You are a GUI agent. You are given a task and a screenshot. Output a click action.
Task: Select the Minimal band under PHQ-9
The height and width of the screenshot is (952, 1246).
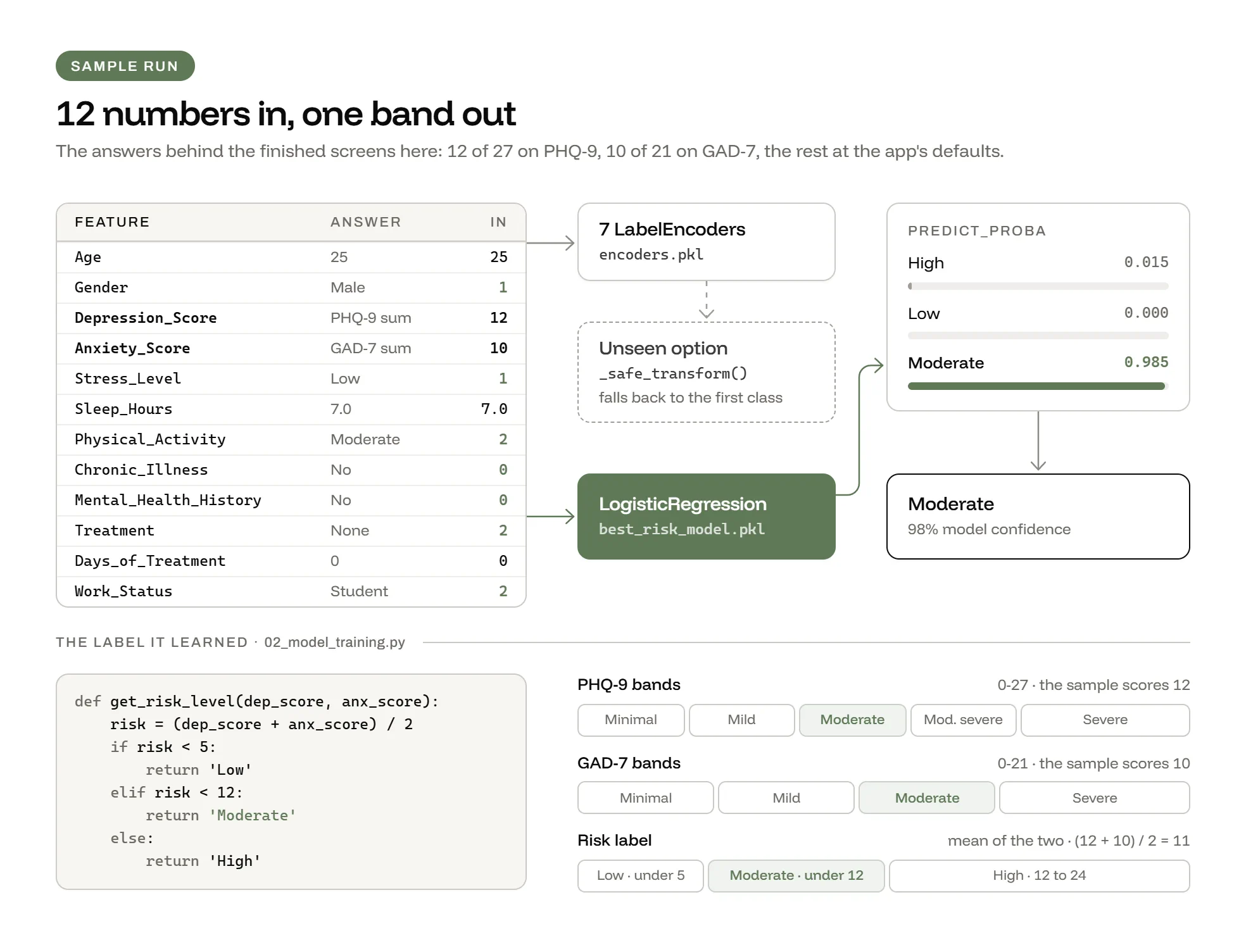(631, 720)
